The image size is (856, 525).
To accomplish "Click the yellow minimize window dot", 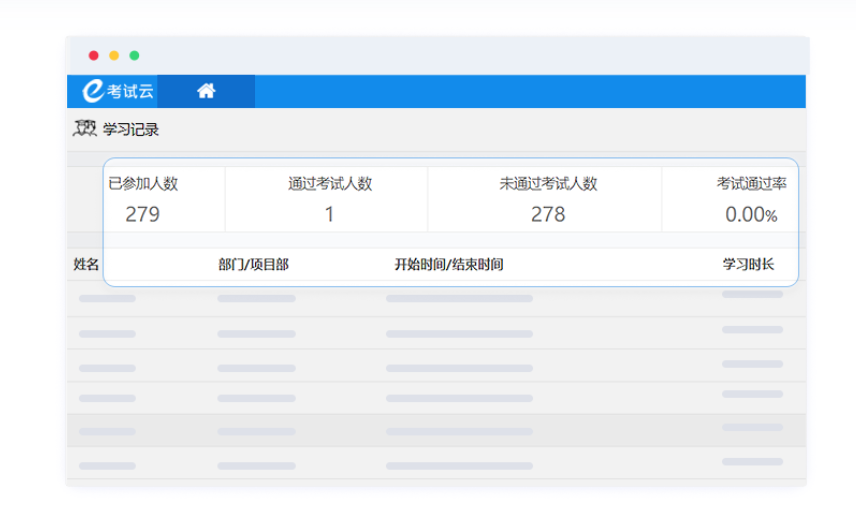I will point(114,56).
